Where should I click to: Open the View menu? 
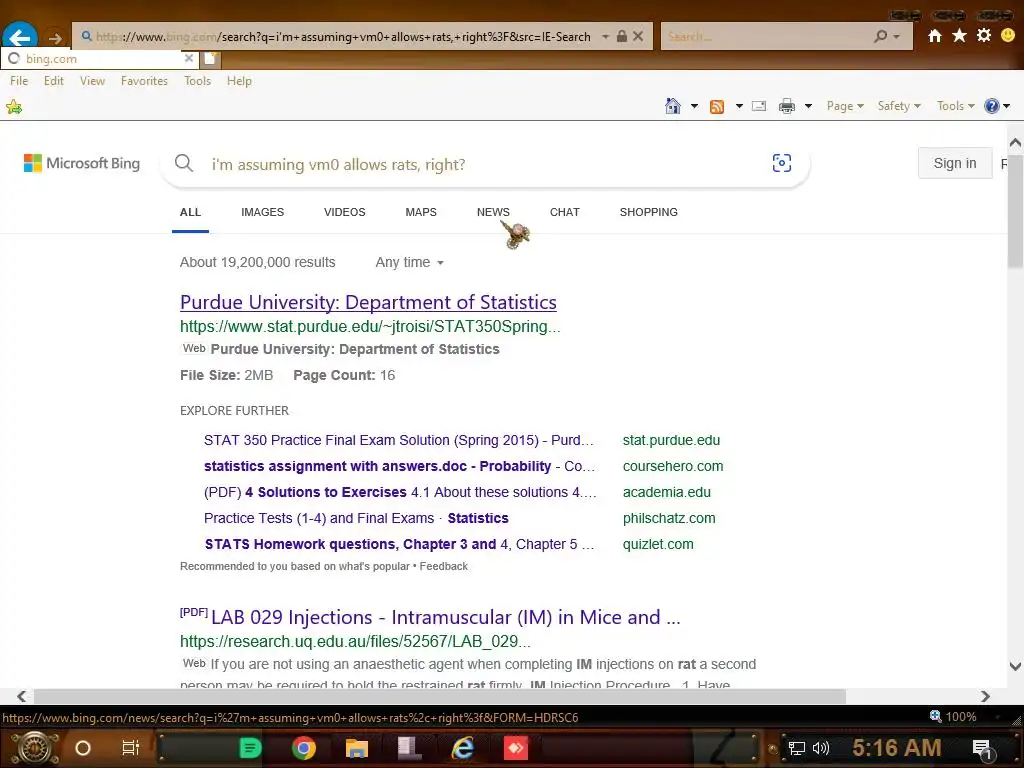pyautogui.click(x=92, y=81)
